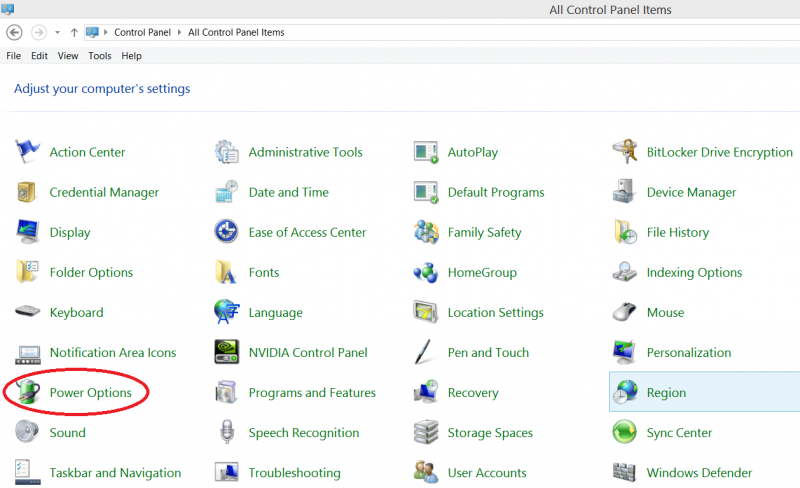The height and width of the screenshot is (488, 800).
Task: Click the Location Settings icon
Action: [x=426, y=312]
